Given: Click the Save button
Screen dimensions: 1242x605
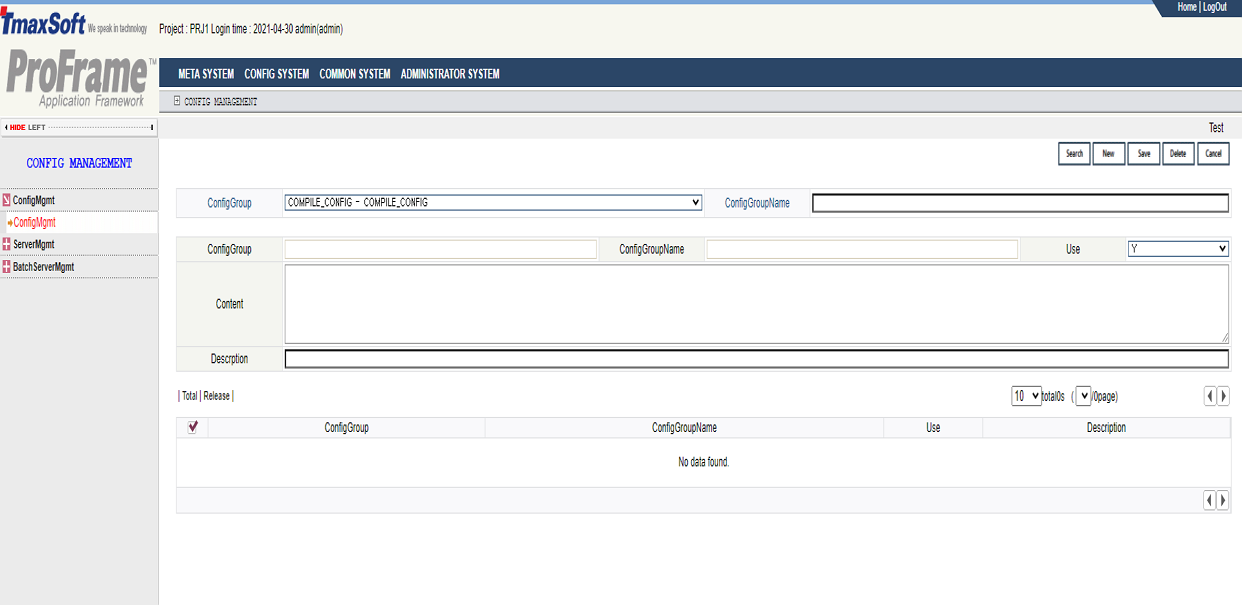Looking at the screenshot, I should (x=1143, y=154).
